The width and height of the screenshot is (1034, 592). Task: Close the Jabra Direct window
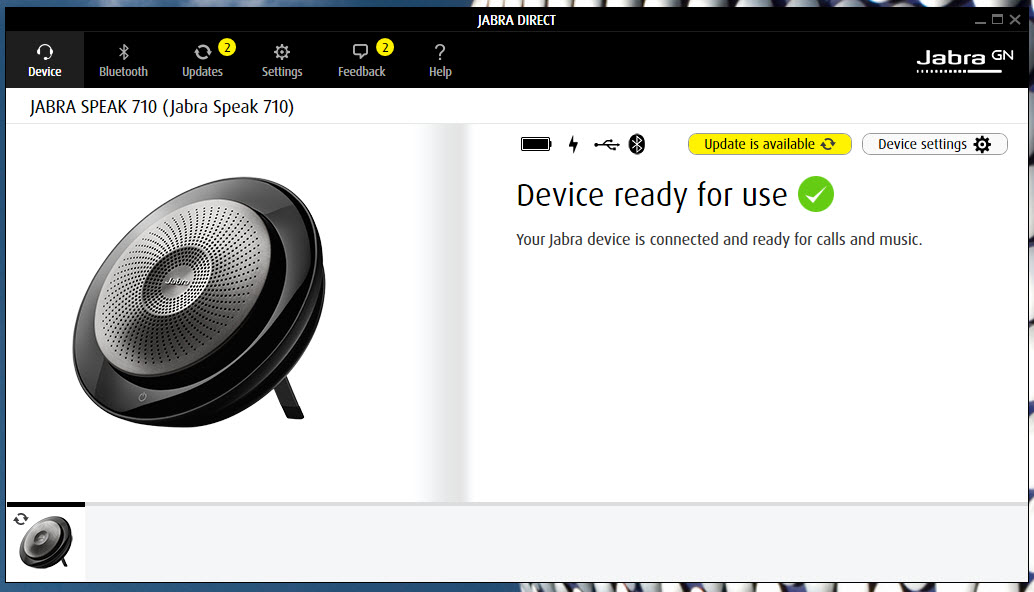[1016, 20]
